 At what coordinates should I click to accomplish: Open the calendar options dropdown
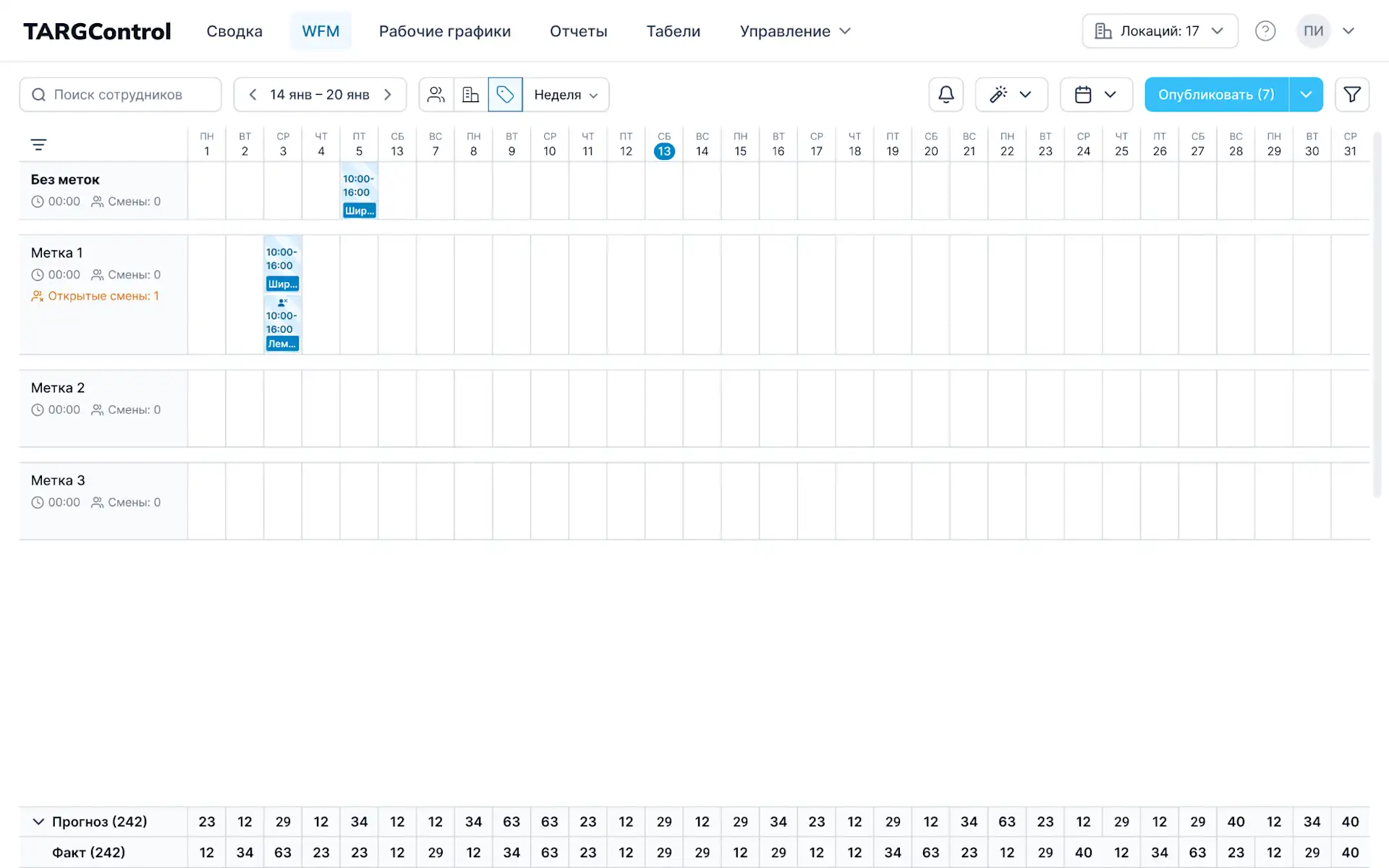coord(1096,95)
